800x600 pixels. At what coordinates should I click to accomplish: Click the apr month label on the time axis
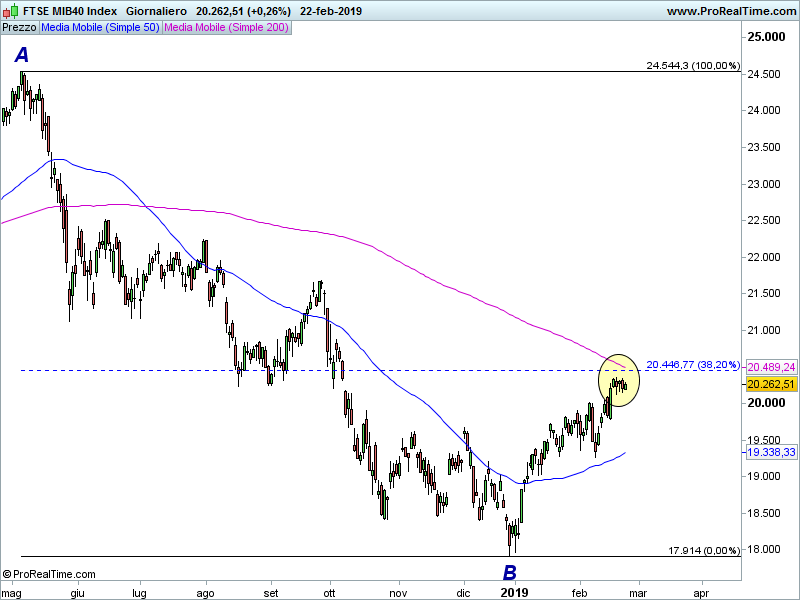702,593
